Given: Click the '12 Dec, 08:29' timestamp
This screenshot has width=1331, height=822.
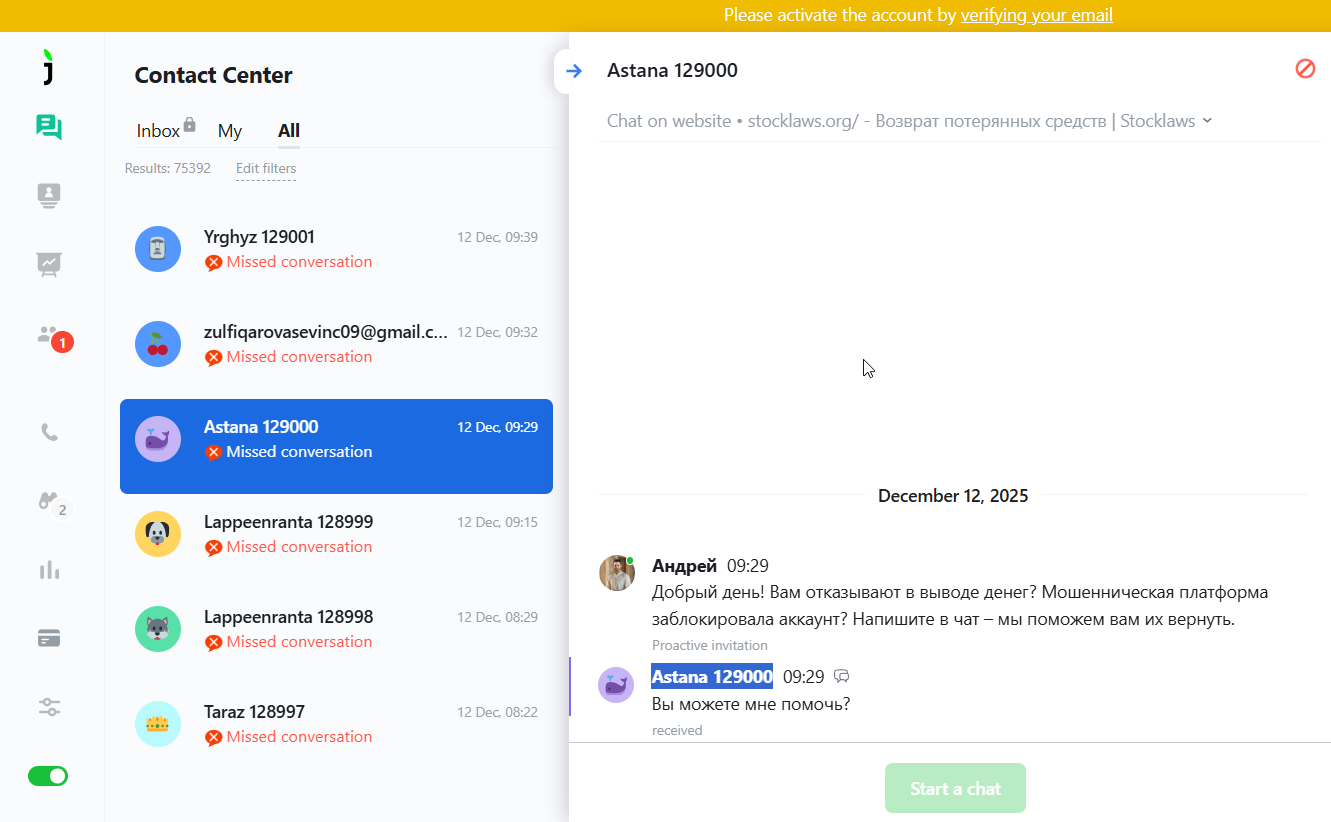Looking at the screenshot, I should [498, 617].
